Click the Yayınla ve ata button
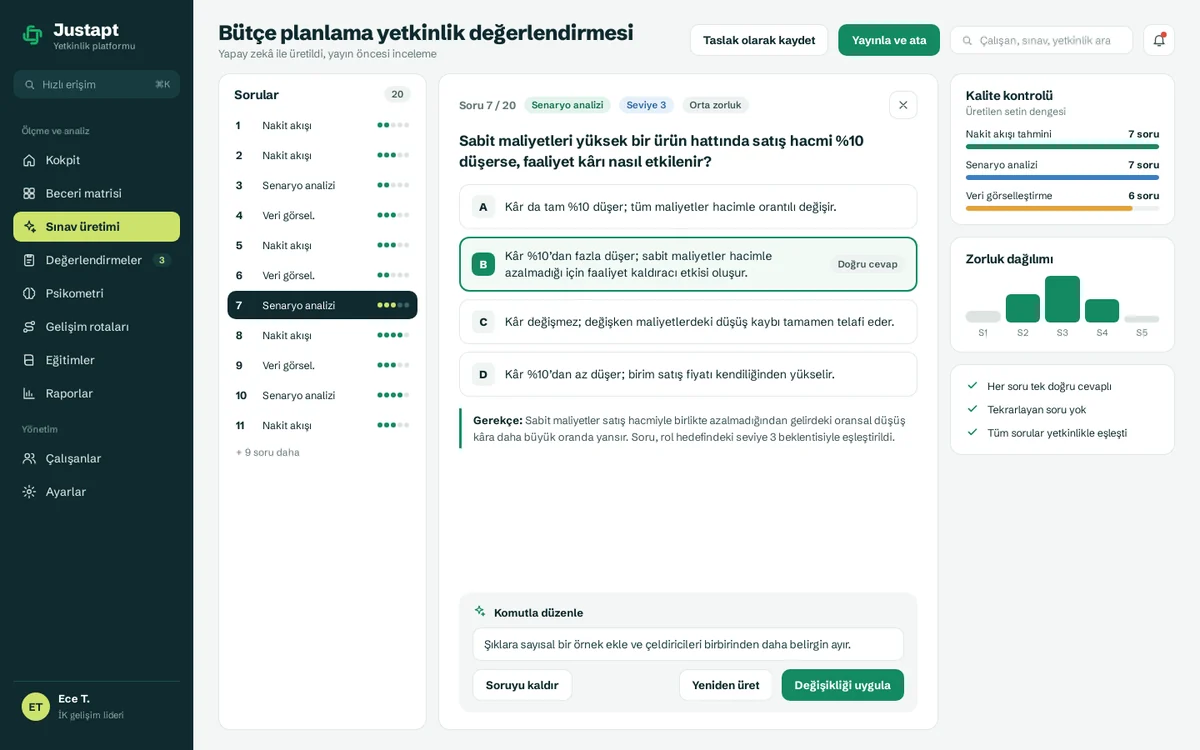Screen dimensions: 1200x750 [889, 40]
